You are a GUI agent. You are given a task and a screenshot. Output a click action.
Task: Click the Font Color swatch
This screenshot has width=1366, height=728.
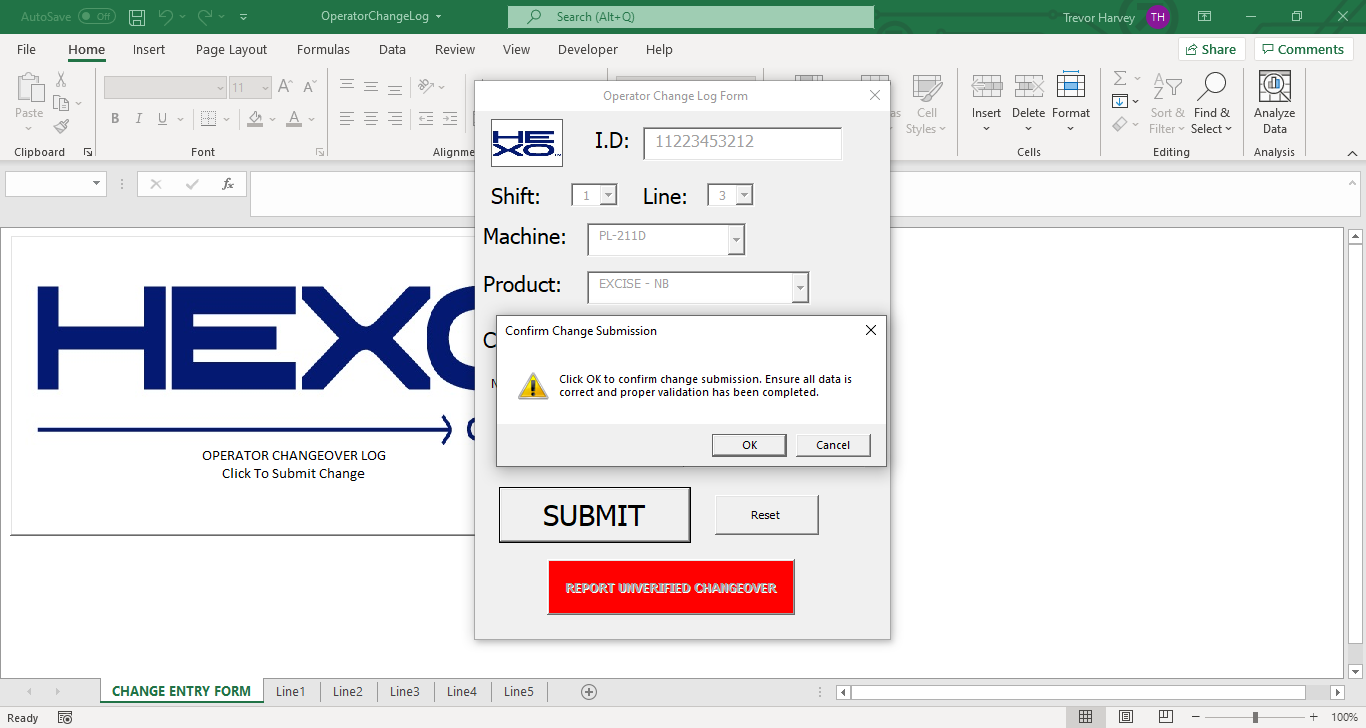293,118
